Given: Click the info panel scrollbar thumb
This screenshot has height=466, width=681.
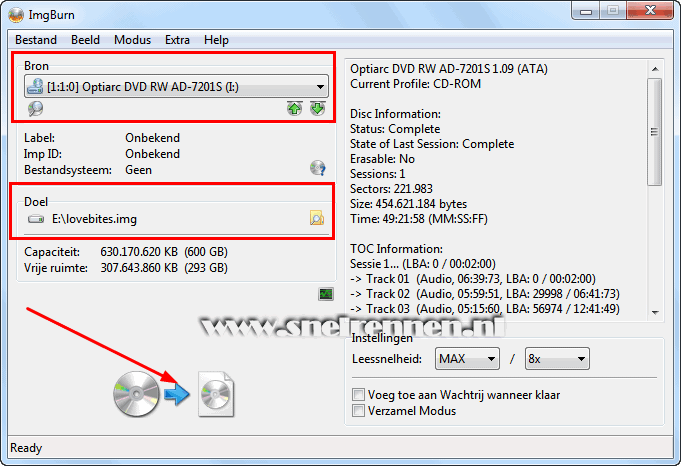Looking at the screenshot, I should pyautogui.click(x=655, y=132).
